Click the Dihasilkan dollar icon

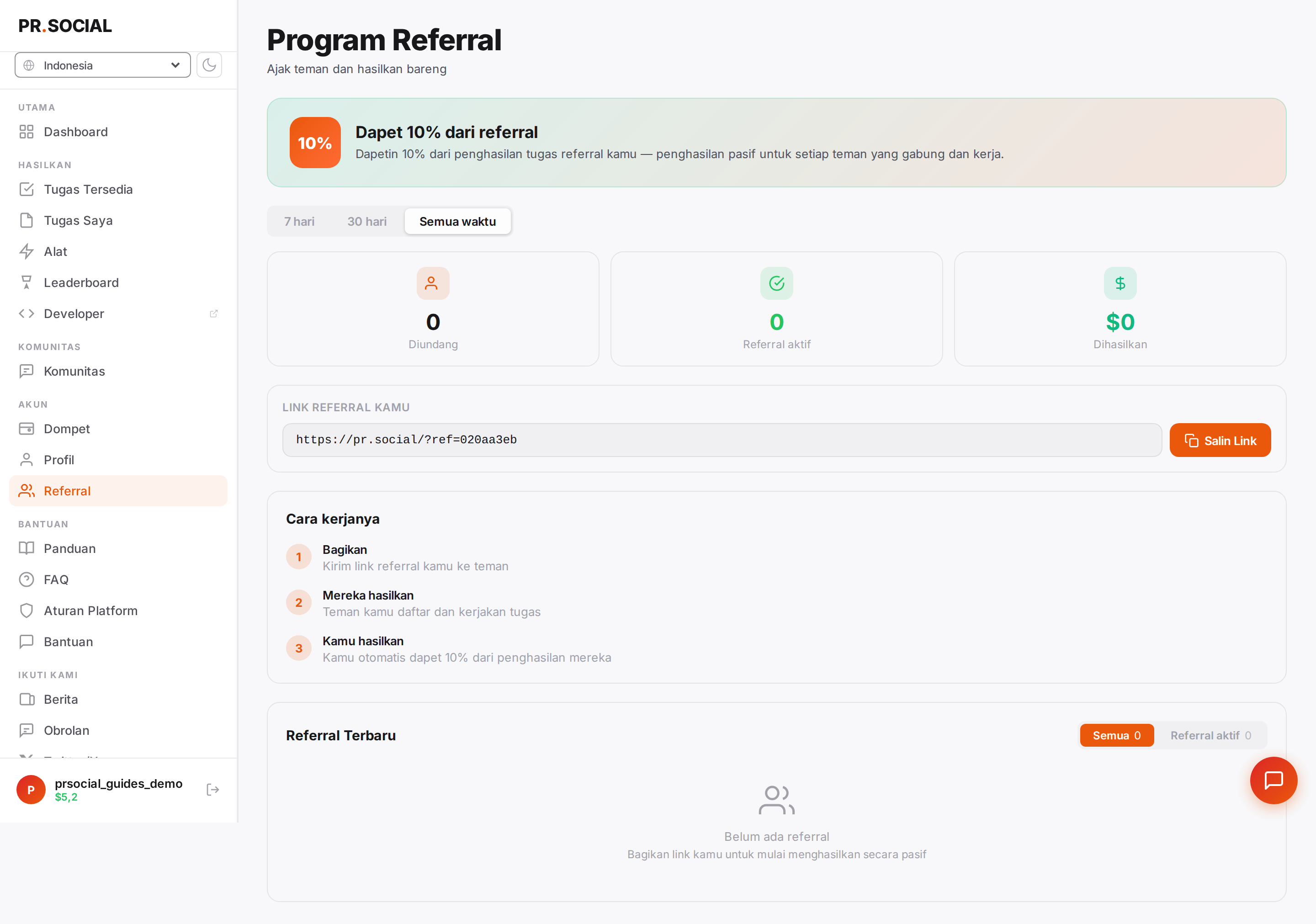pyautogui.click(x=1120, y=283)
